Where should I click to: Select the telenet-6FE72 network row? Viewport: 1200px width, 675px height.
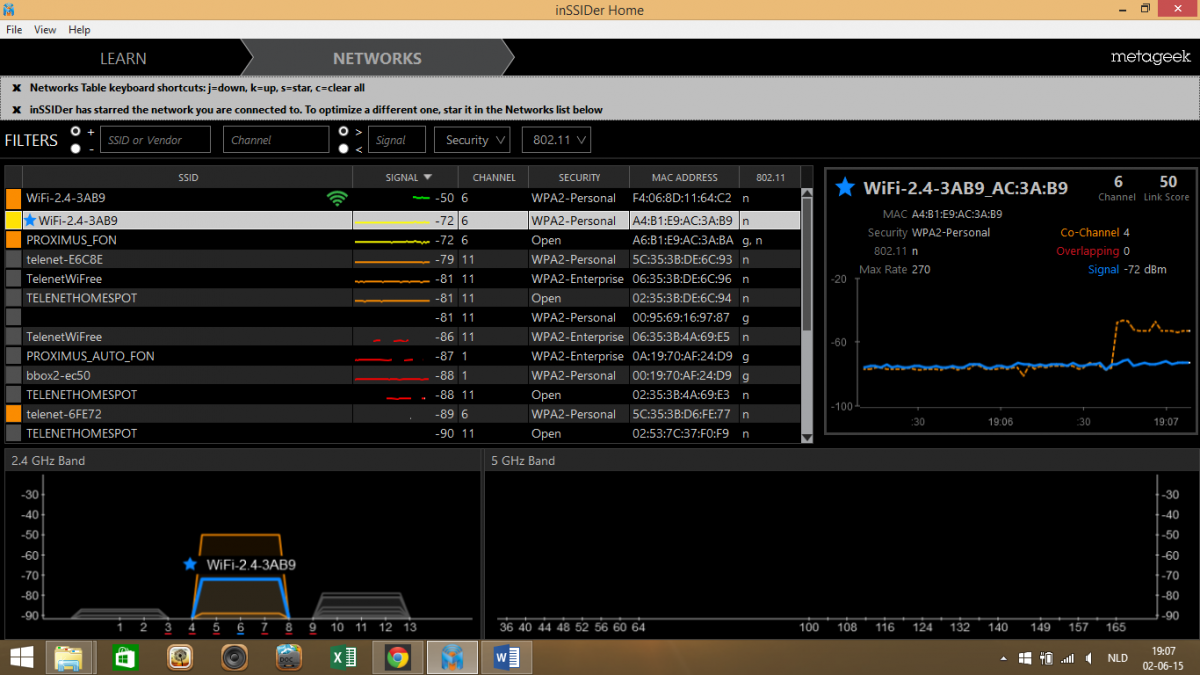click(403, 414)
